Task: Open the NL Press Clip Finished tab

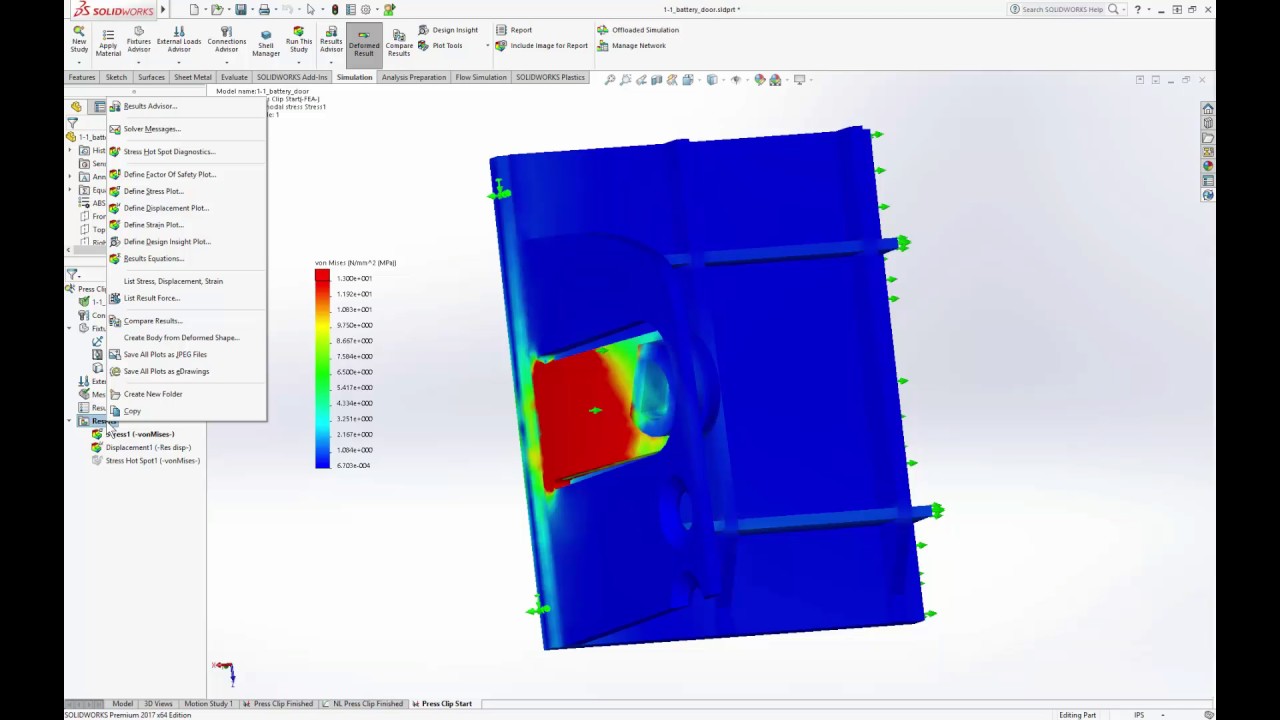Action: pos(365,703)
